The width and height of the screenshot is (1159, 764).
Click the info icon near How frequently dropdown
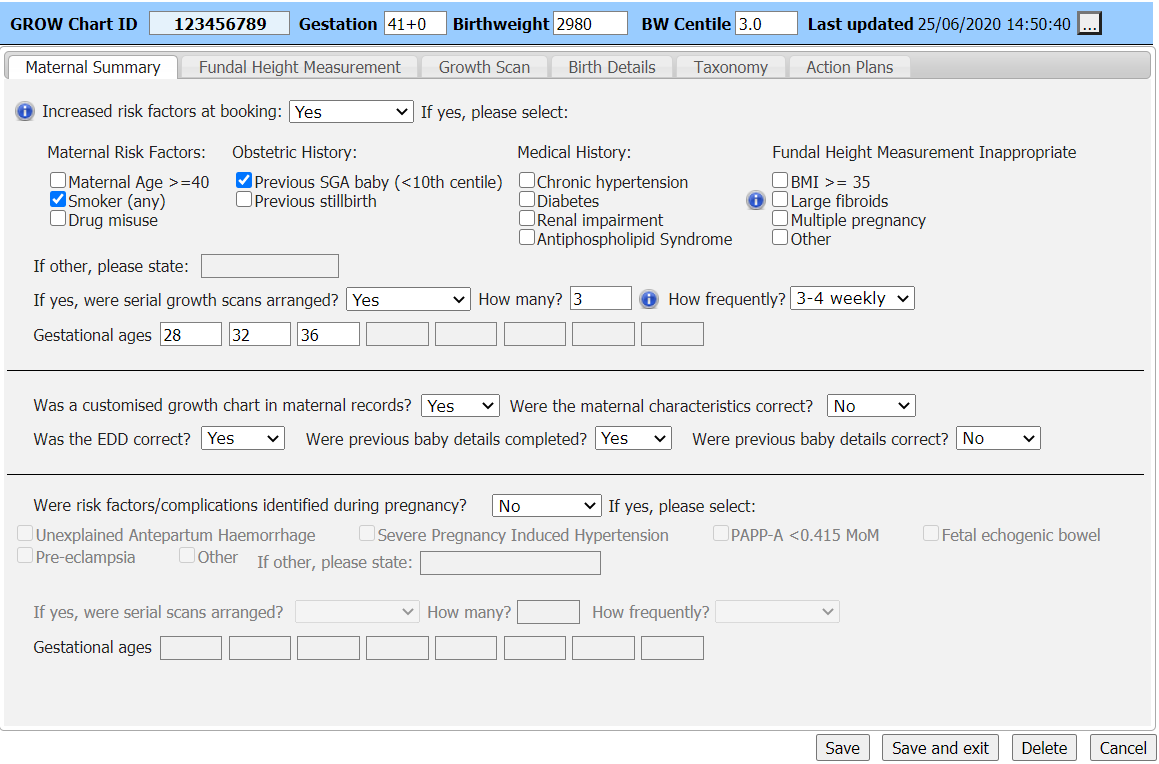649,297
